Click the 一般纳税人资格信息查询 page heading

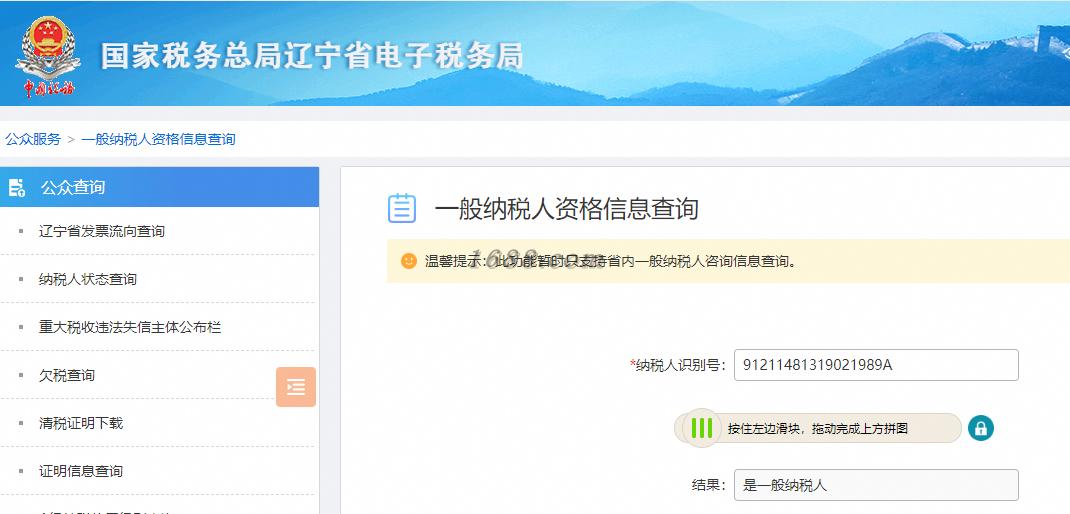(x=566, y=208)
